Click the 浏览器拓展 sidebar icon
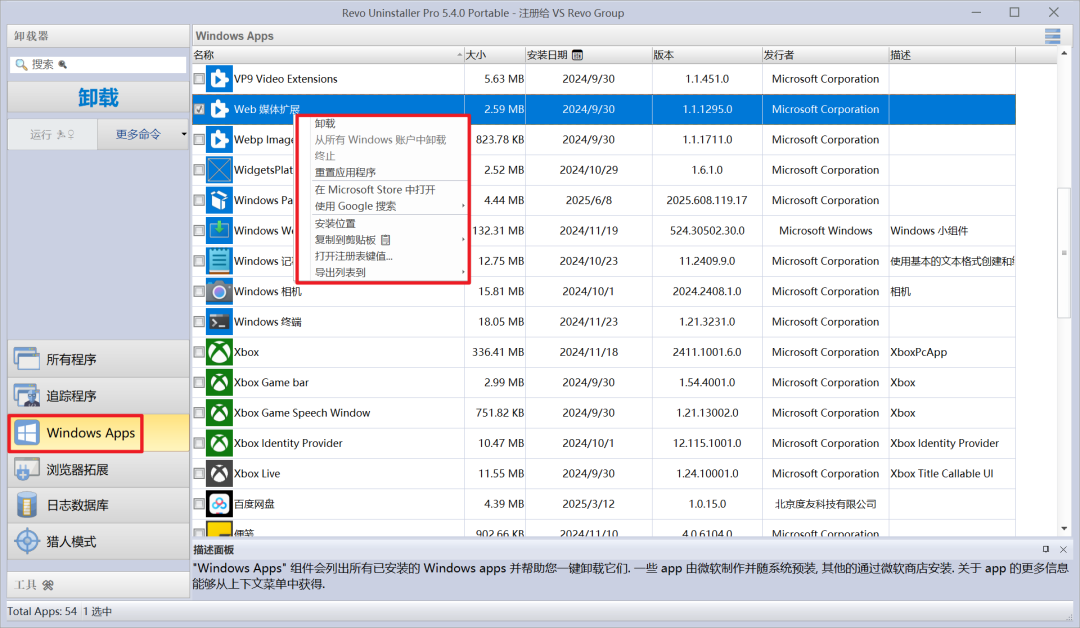1080x628 pixels. tap(27, 470)
